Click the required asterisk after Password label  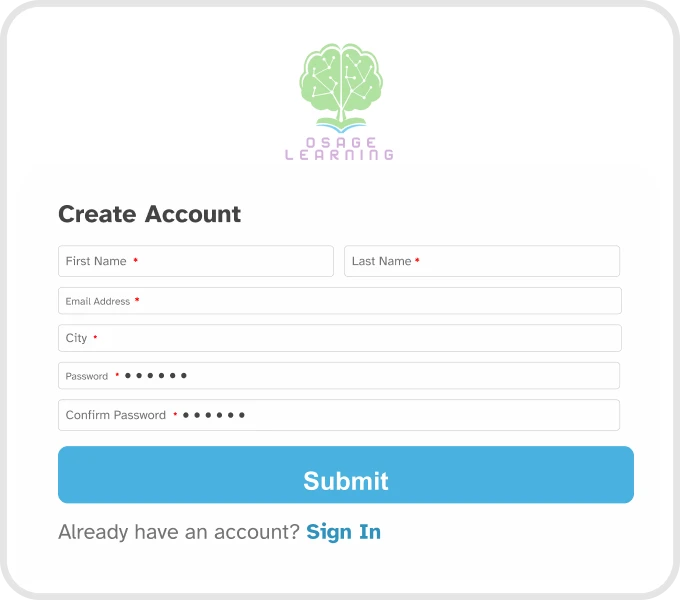click(x=117, y=376)
